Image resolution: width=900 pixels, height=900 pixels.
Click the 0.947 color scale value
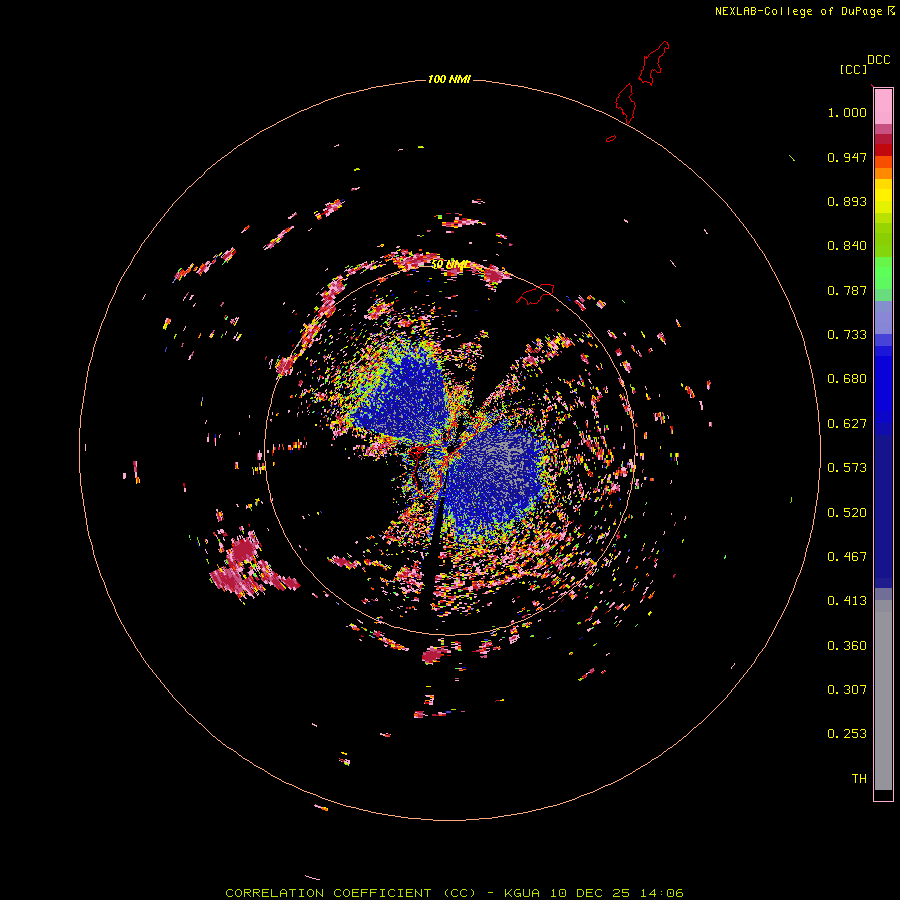(847, 157)
